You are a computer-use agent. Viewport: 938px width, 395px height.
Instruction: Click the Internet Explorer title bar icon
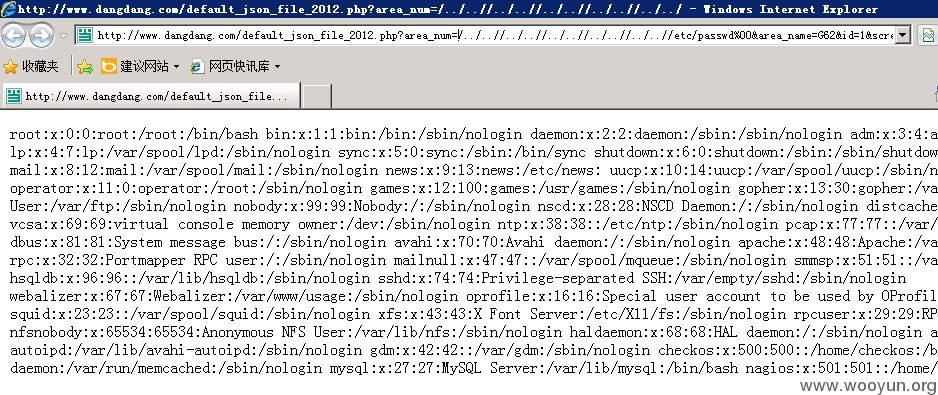point(8,9)
